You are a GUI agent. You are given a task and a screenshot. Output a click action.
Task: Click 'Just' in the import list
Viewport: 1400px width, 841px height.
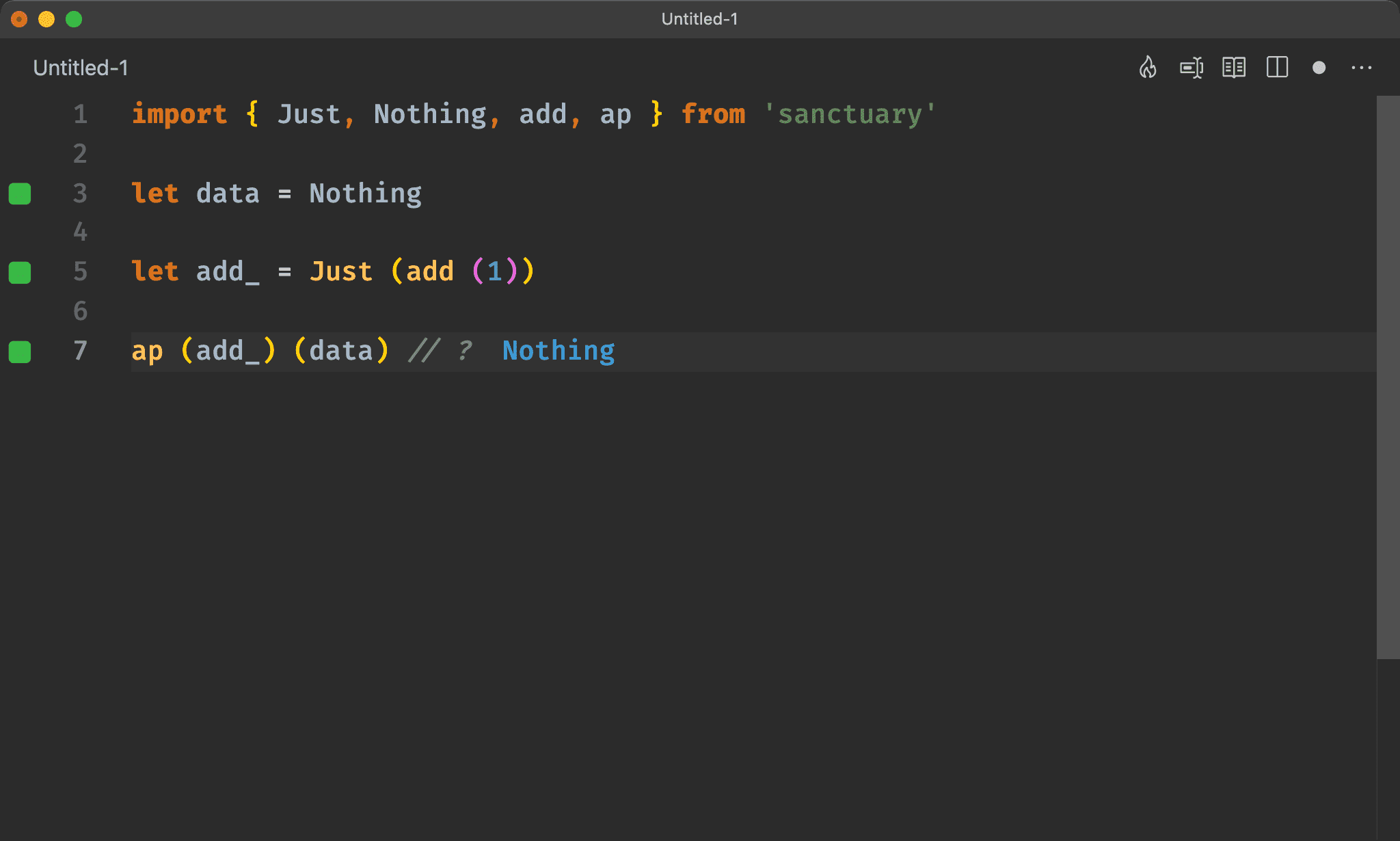tap(309, 114)
